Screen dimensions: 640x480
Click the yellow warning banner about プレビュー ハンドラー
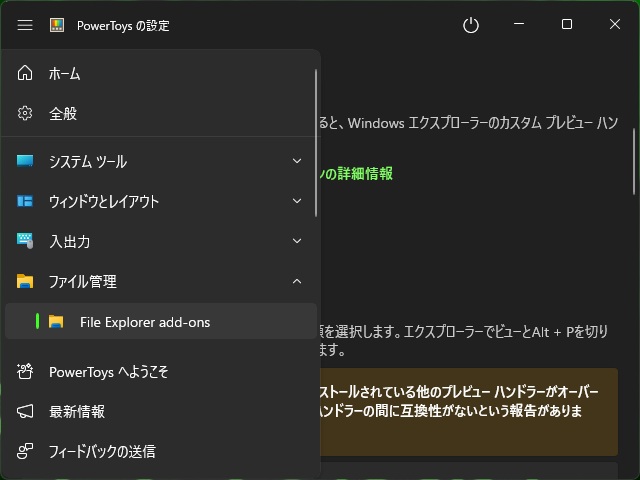click(469, 412)
